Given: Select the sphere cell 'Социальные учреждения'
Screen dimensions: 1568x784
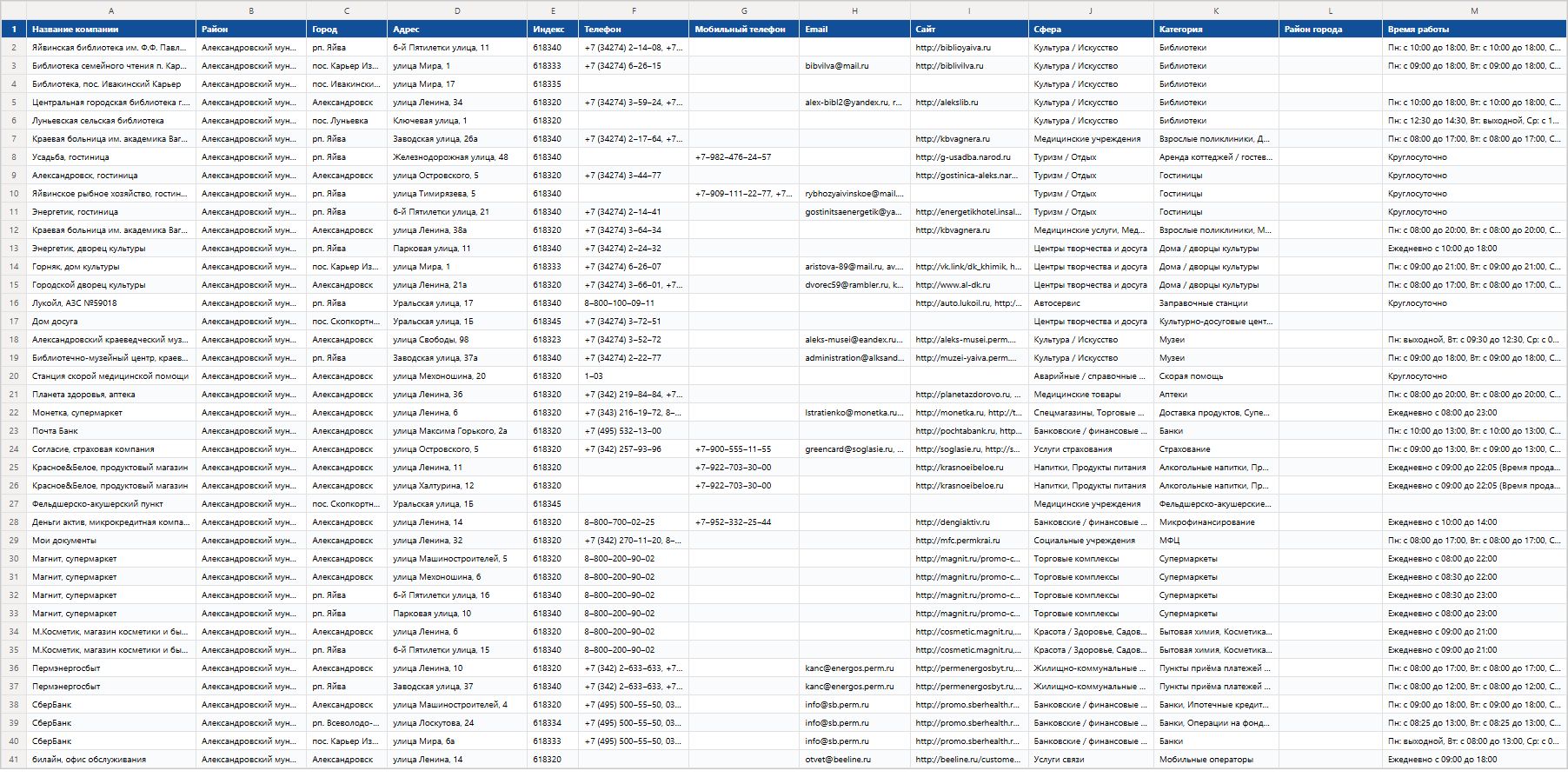Looking at the screenshot, I should click(x=1091, y=541).
